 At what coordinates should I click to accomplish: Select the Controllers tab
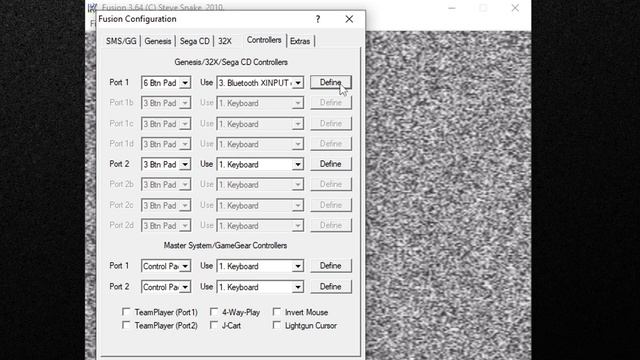[264, 40]
